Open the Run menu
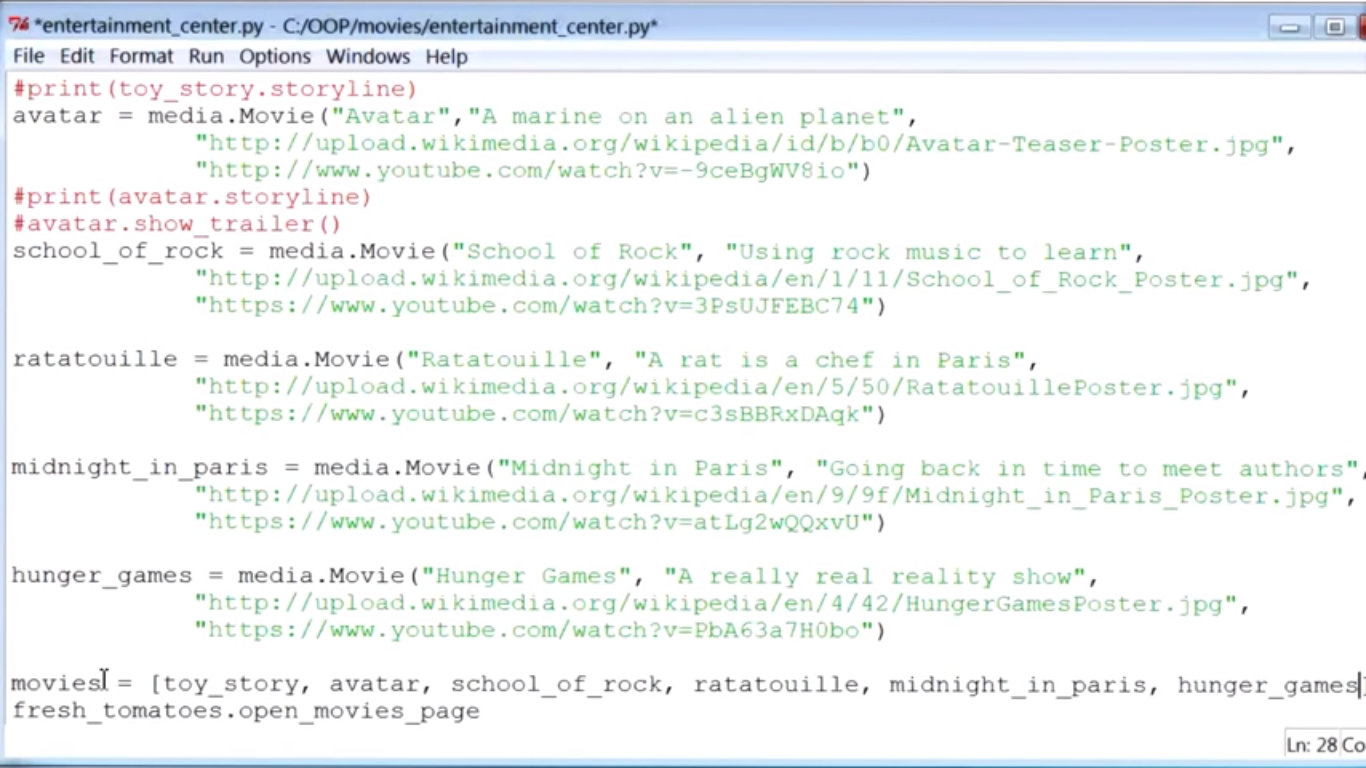This screenshot has height=768, width=1366. click(206, 56)
